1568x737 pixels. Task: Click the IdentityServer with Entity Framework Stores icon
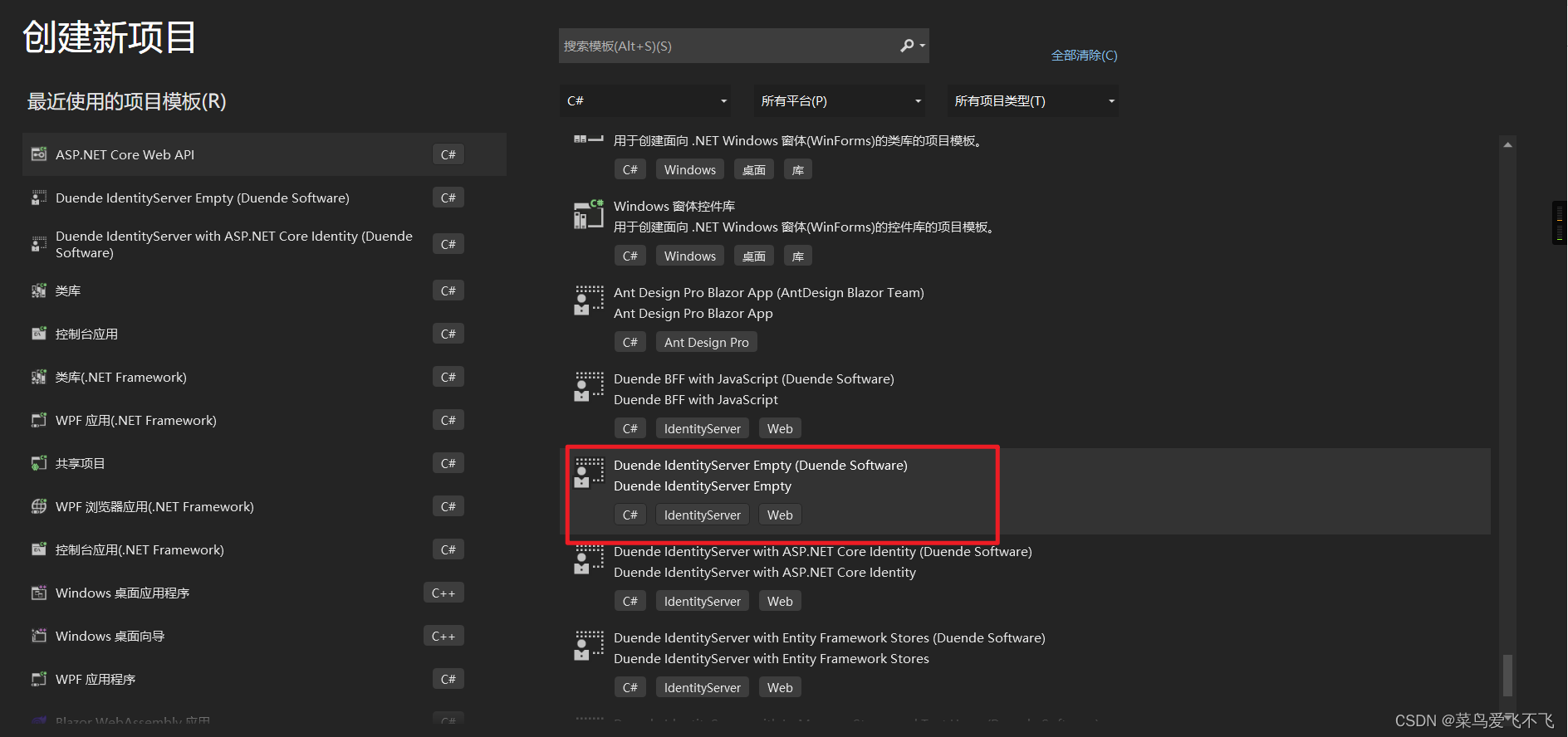(589, 646)
